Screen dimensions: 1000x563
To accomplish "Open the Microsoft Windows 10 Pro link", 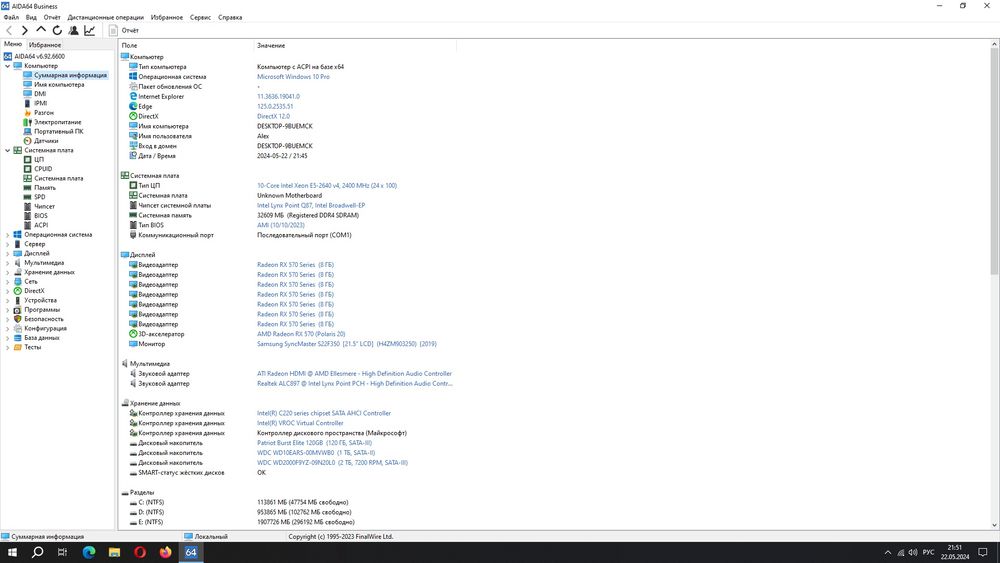I will point(293,77).
